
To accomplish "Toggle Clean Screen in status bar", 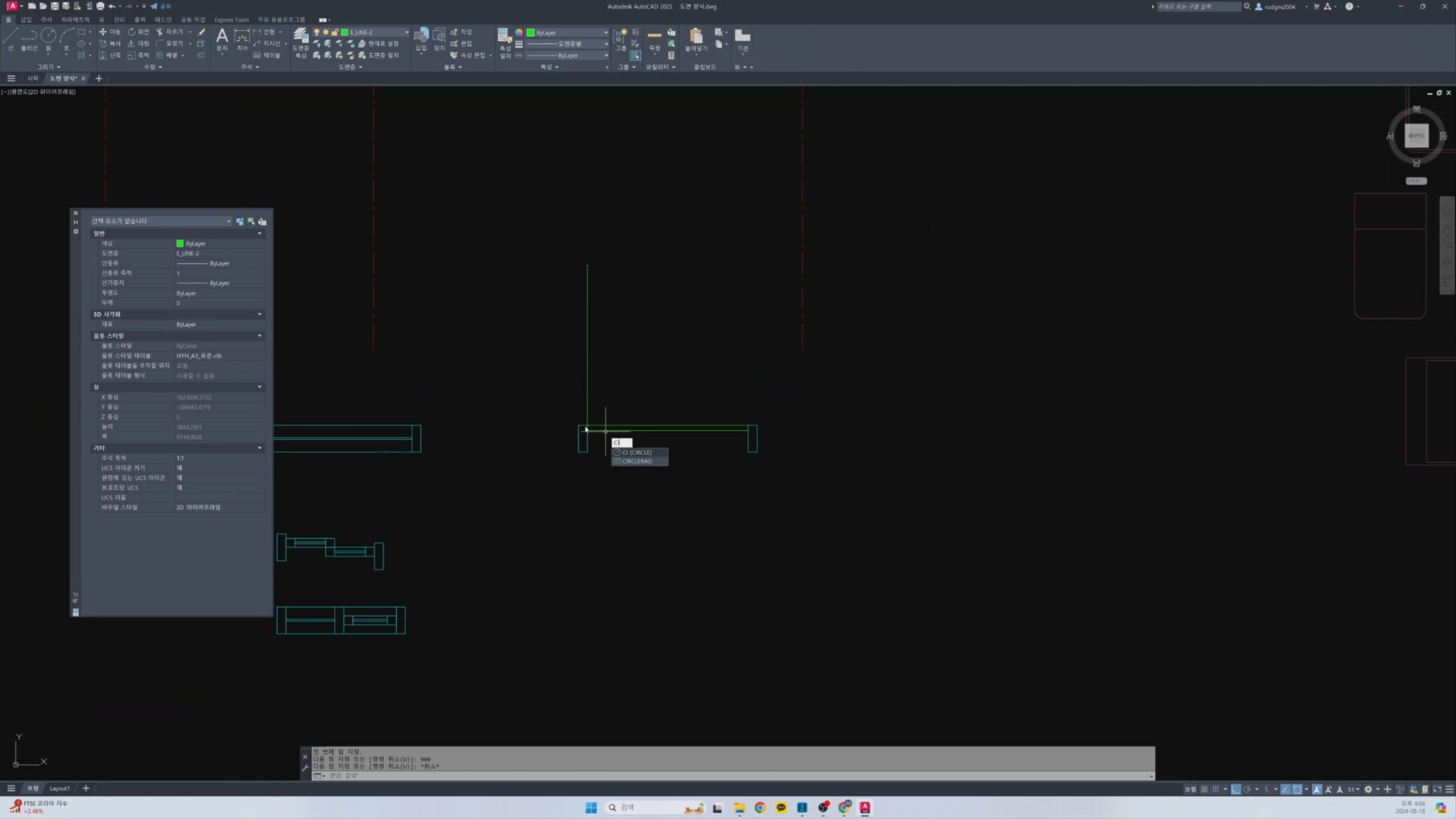I will click(x=1437, y=789).
